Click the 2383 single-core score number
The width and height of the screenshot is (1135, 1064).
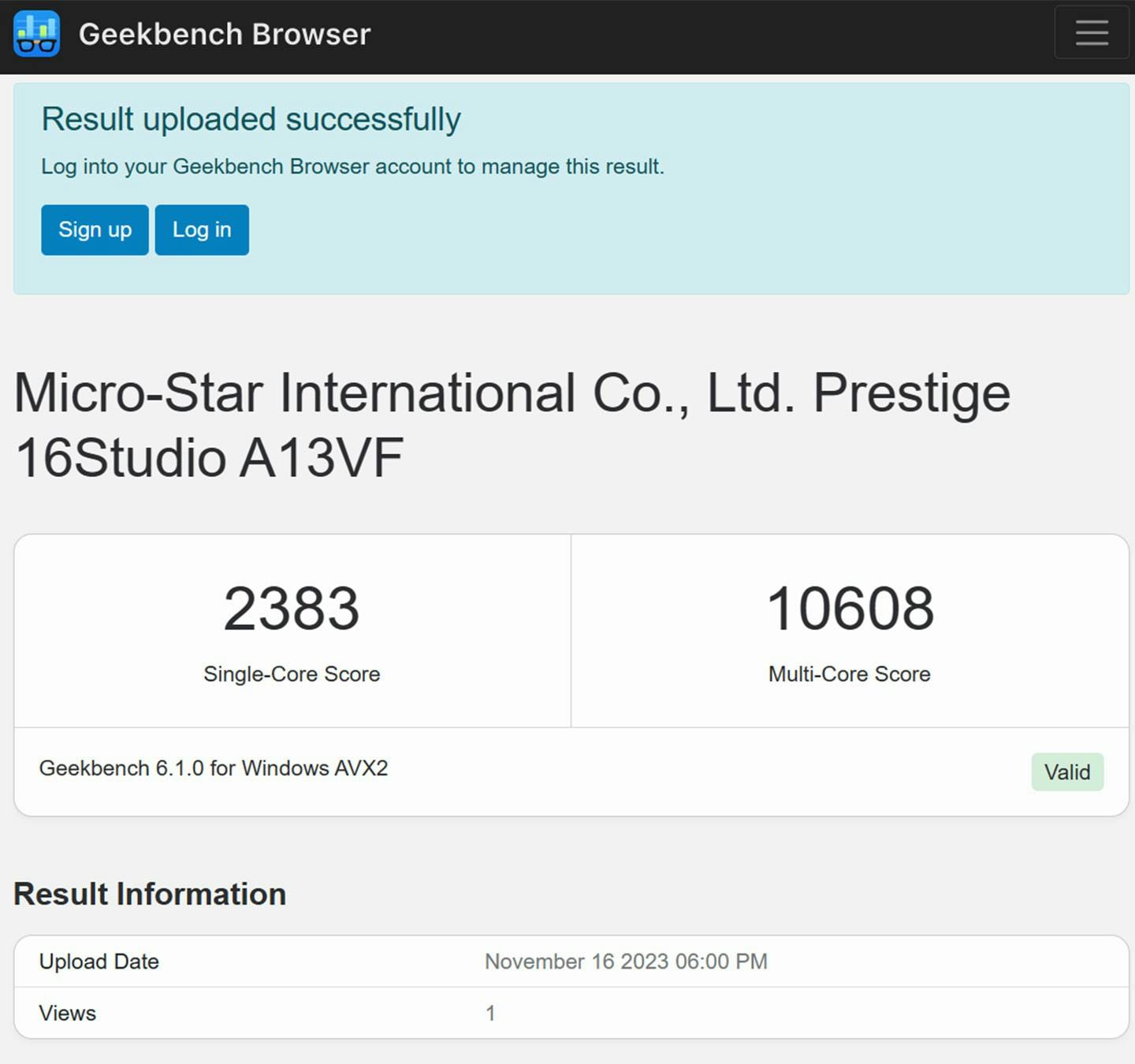tap(292, 609)
